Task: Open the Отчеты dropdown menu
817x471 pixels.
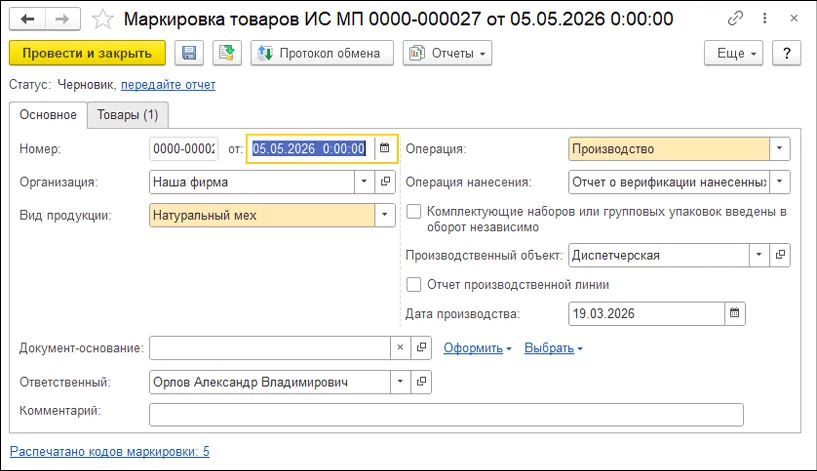Action: [x=447, y=53]
